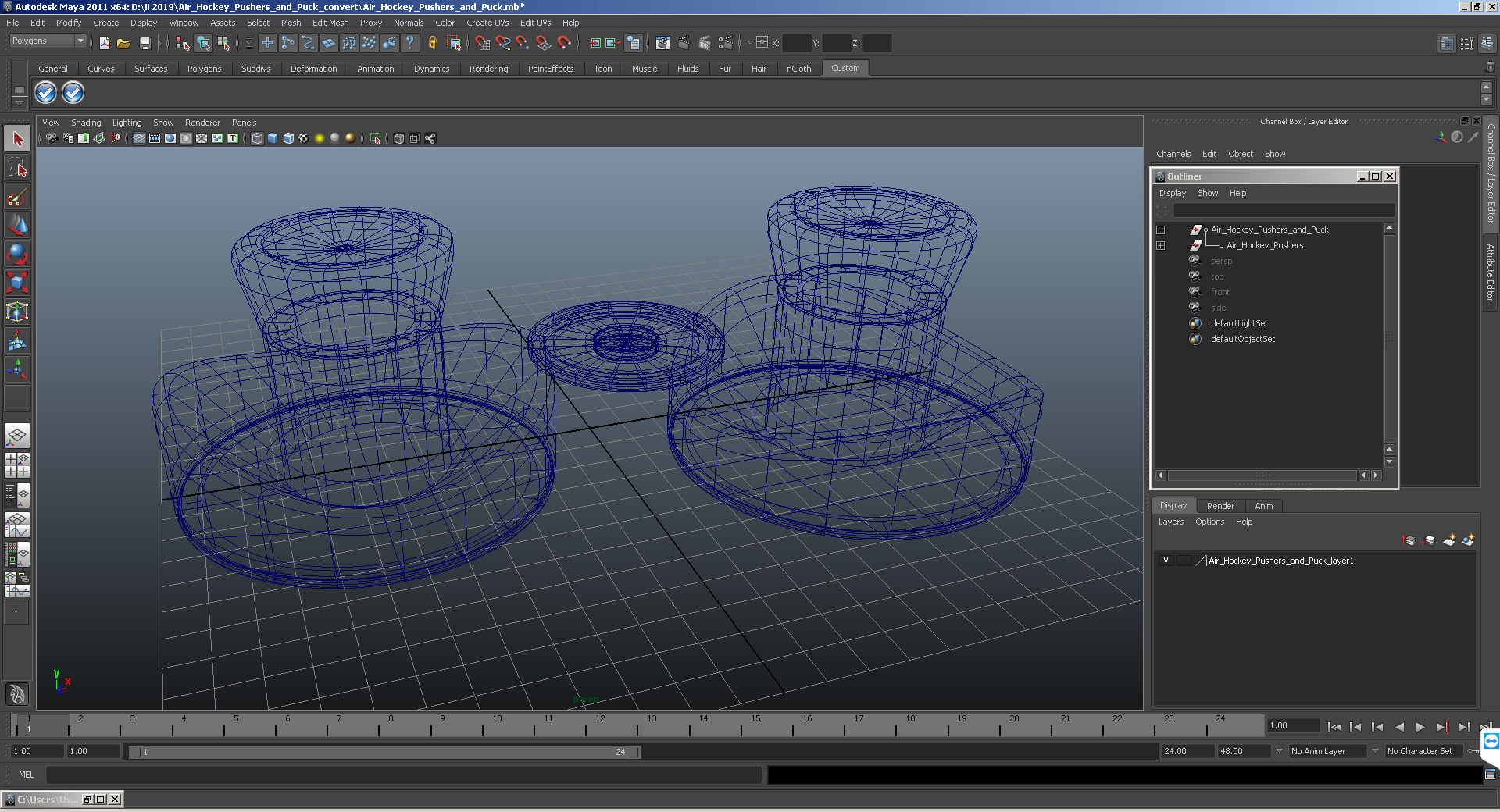This screenshot has height=812, width=1500.
Task: Toggle visibility V of Air_Hockey_Pushers_and_Puck_layer1
Action: click(1166, 561)
